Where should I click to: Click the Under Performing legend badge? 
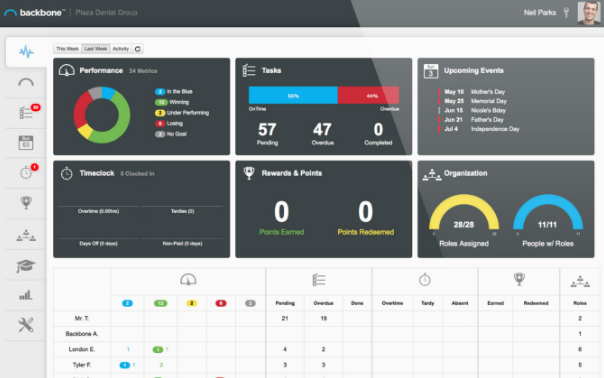[x=160, y=113]
